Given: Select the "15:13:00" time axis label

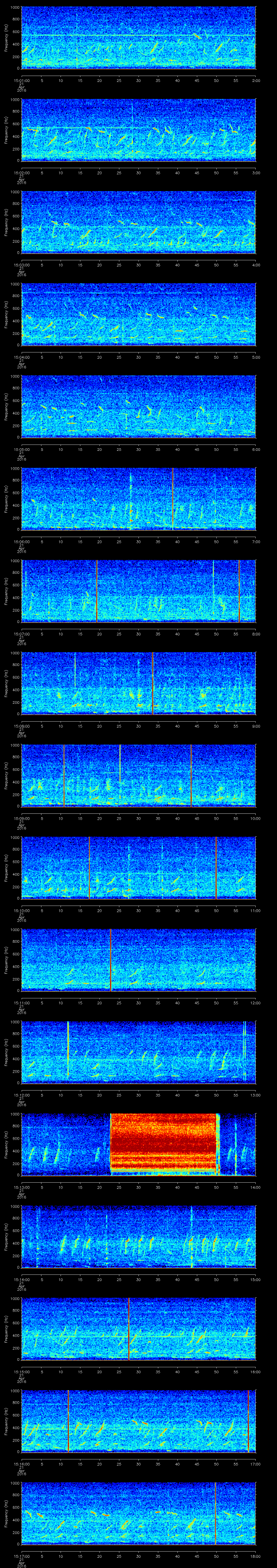Looking at the screenshot, I should pyautogui.click(x=21, y=1187).
